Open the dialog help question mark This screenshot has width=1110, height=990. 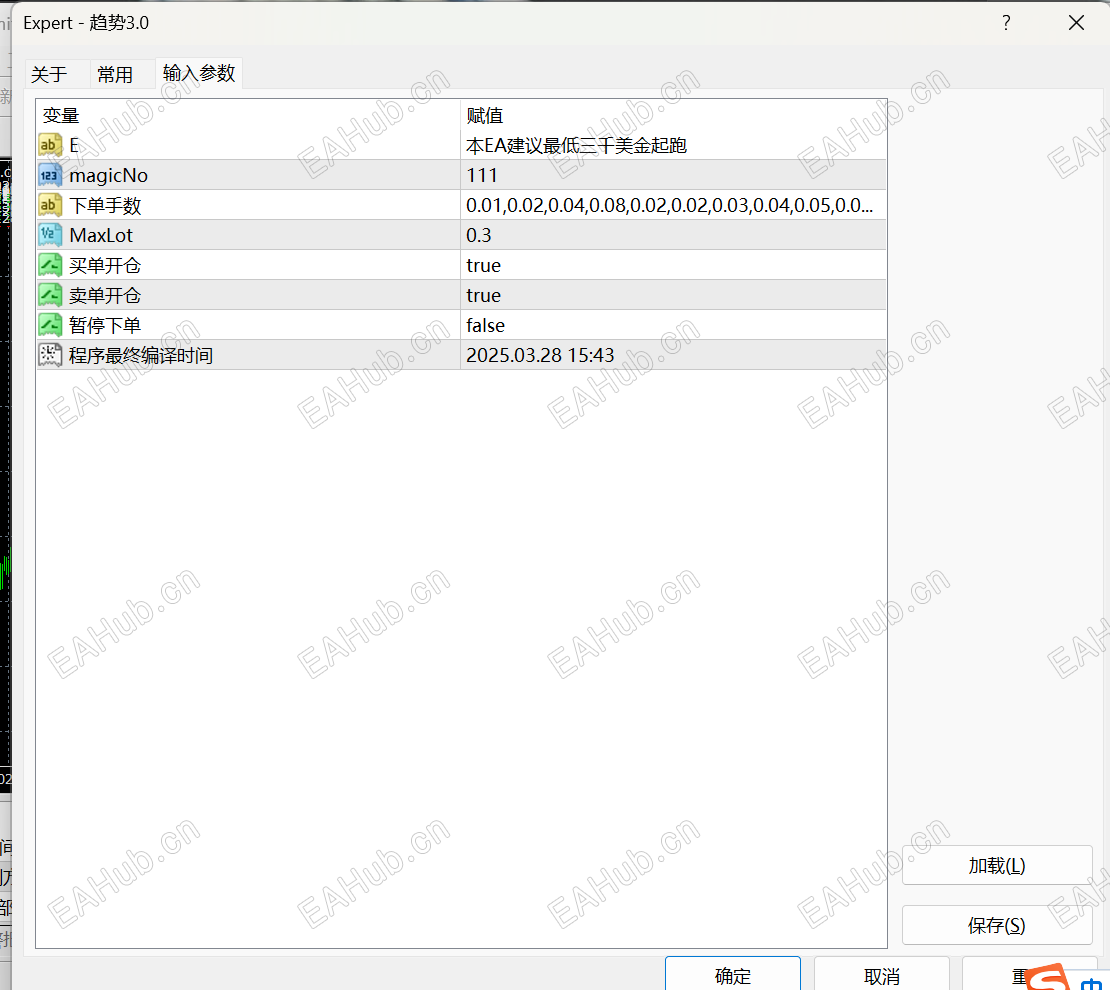click(1006, 22)
